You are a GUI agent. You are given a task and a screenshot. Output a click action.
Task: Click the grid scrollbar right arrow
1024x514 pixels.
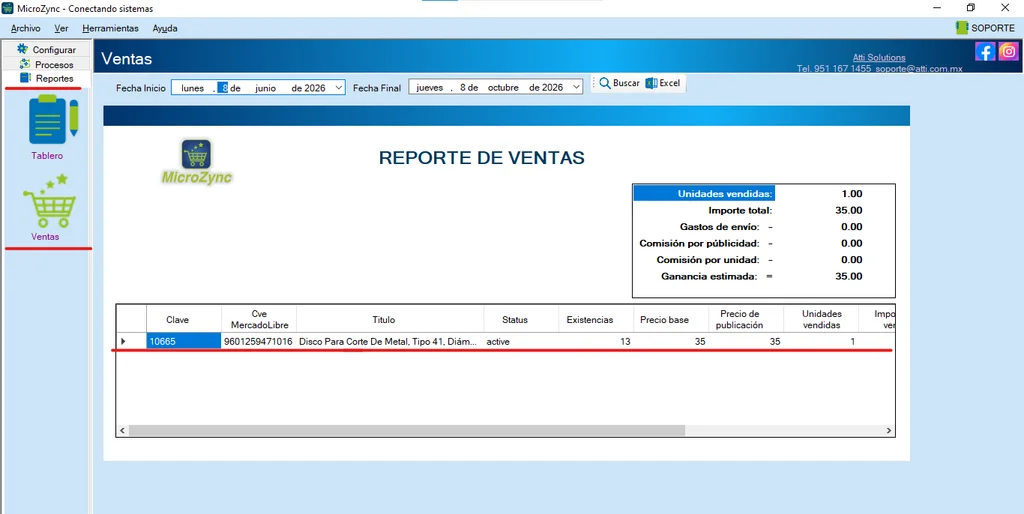pos(888,430)
